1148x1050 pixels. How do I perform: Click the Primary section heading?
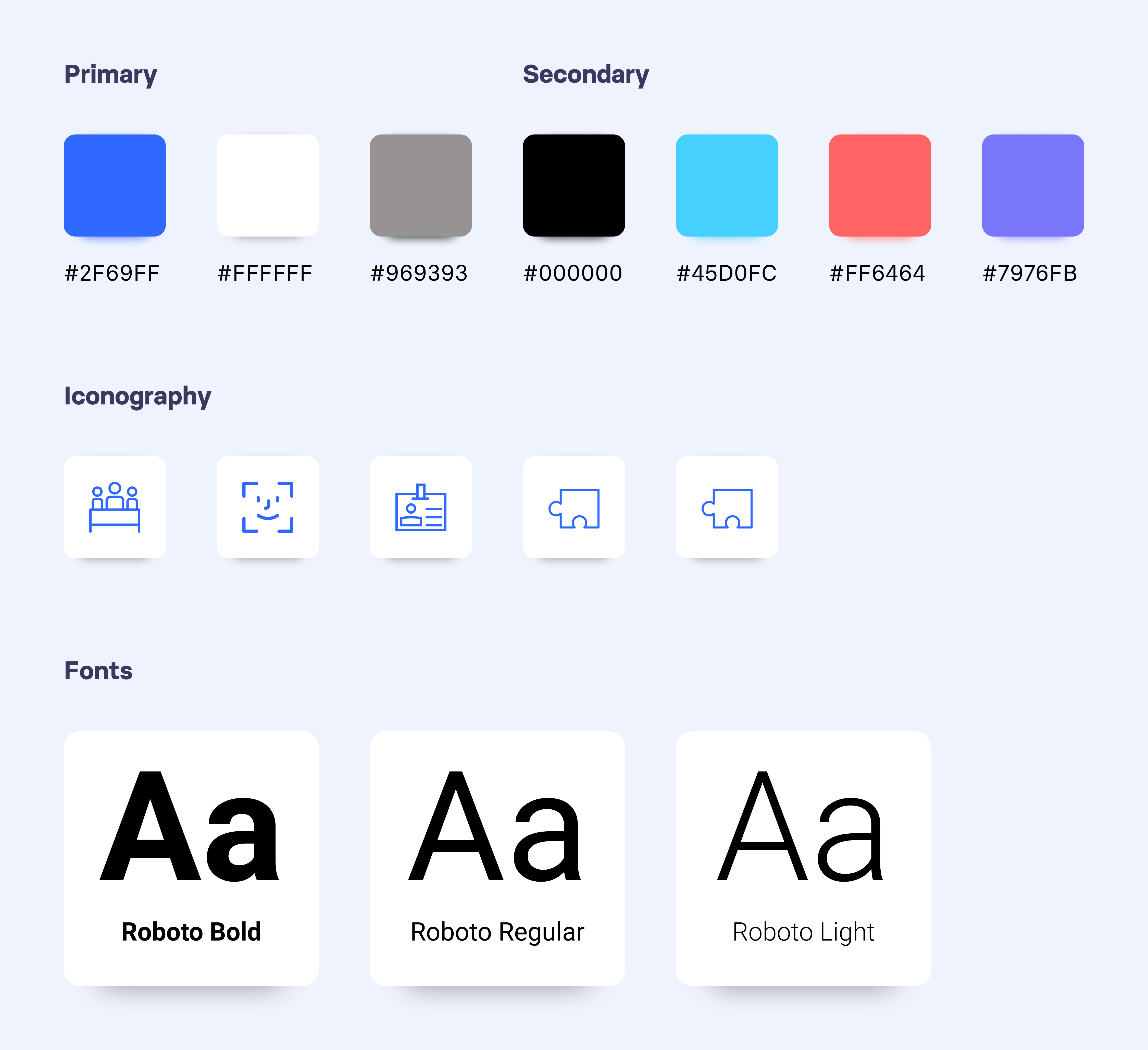click(110, 75)
